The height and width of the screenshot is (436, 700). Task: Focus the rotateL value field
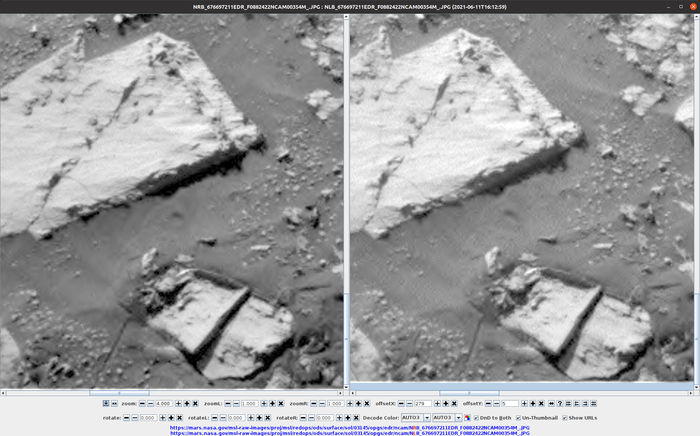[236, 418]
